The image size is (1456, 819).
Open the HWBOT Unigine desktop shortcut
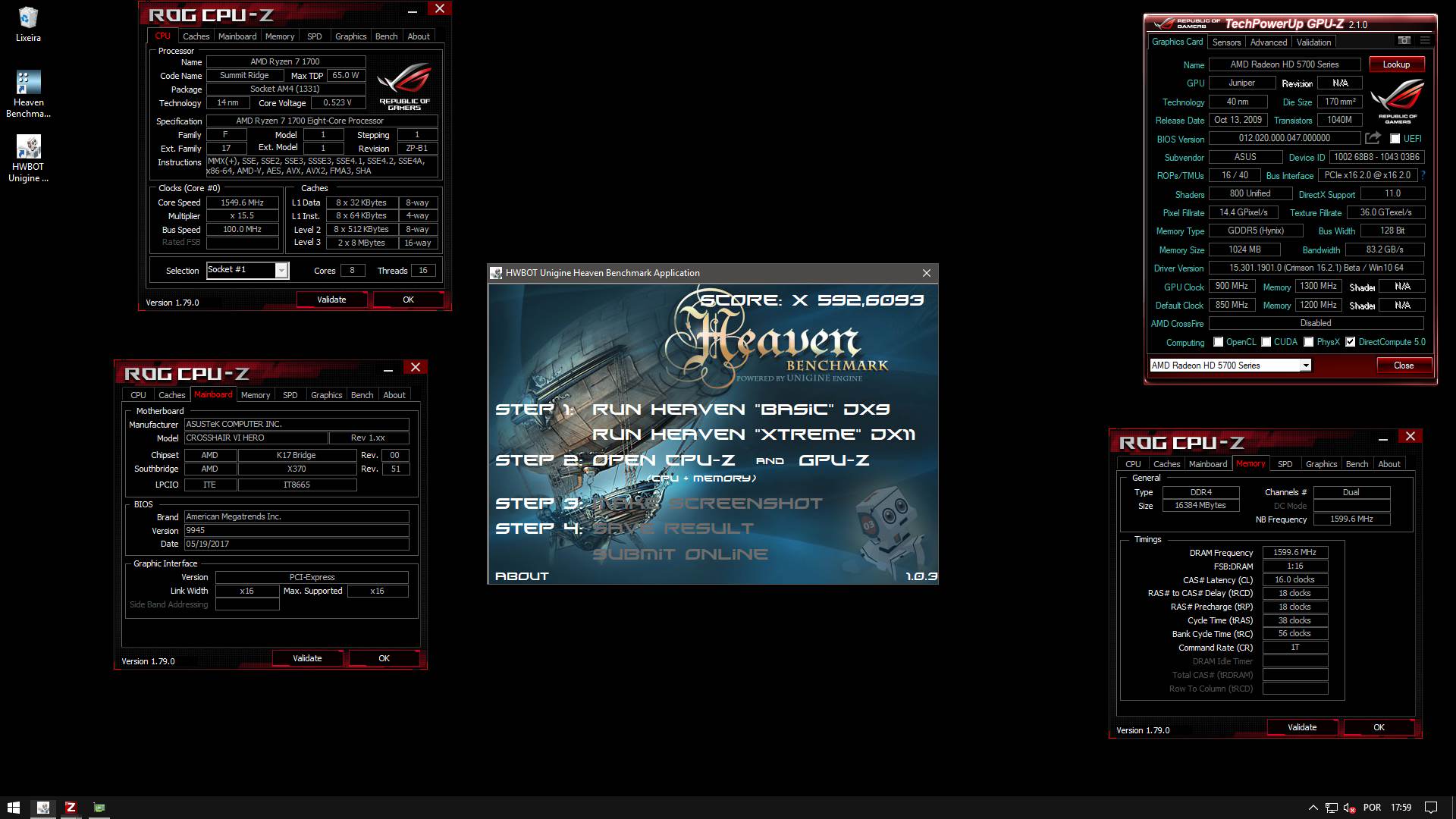(28, 158)
